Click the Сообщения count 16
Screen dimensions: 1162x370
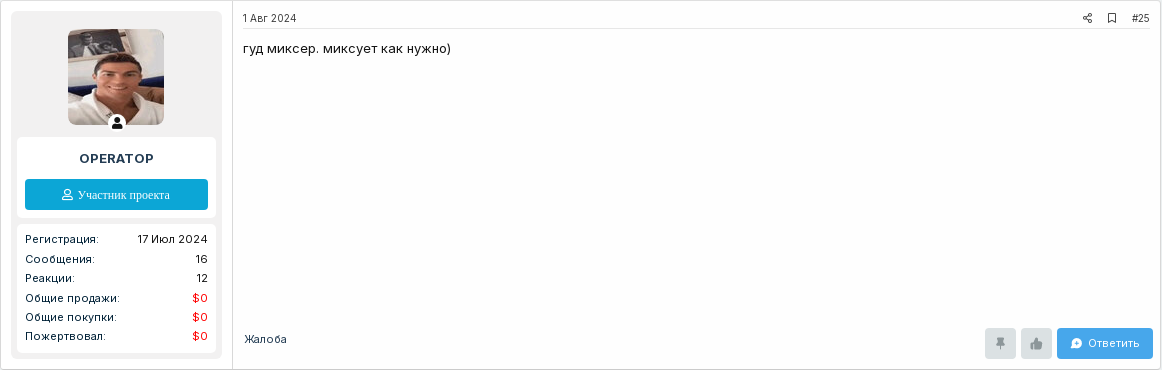(202, 259)
